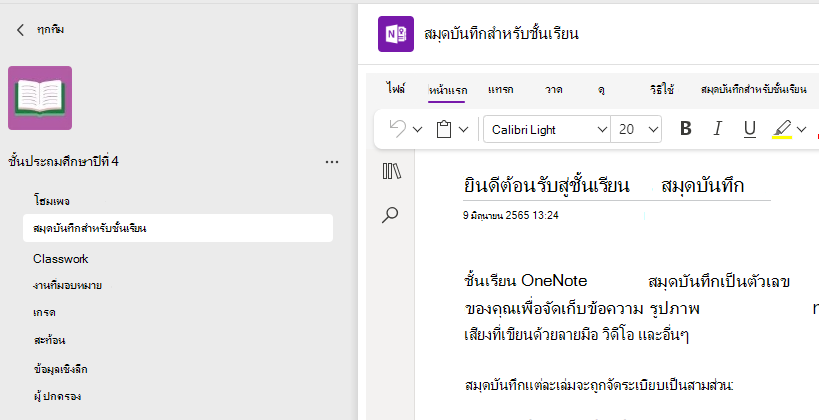Image resolution: width=819 pixels, height=420 pixels.
Task: Open ข้อมูลเชิงลึก (Insights) in sidebar
Action: click(x=60, y=369)
